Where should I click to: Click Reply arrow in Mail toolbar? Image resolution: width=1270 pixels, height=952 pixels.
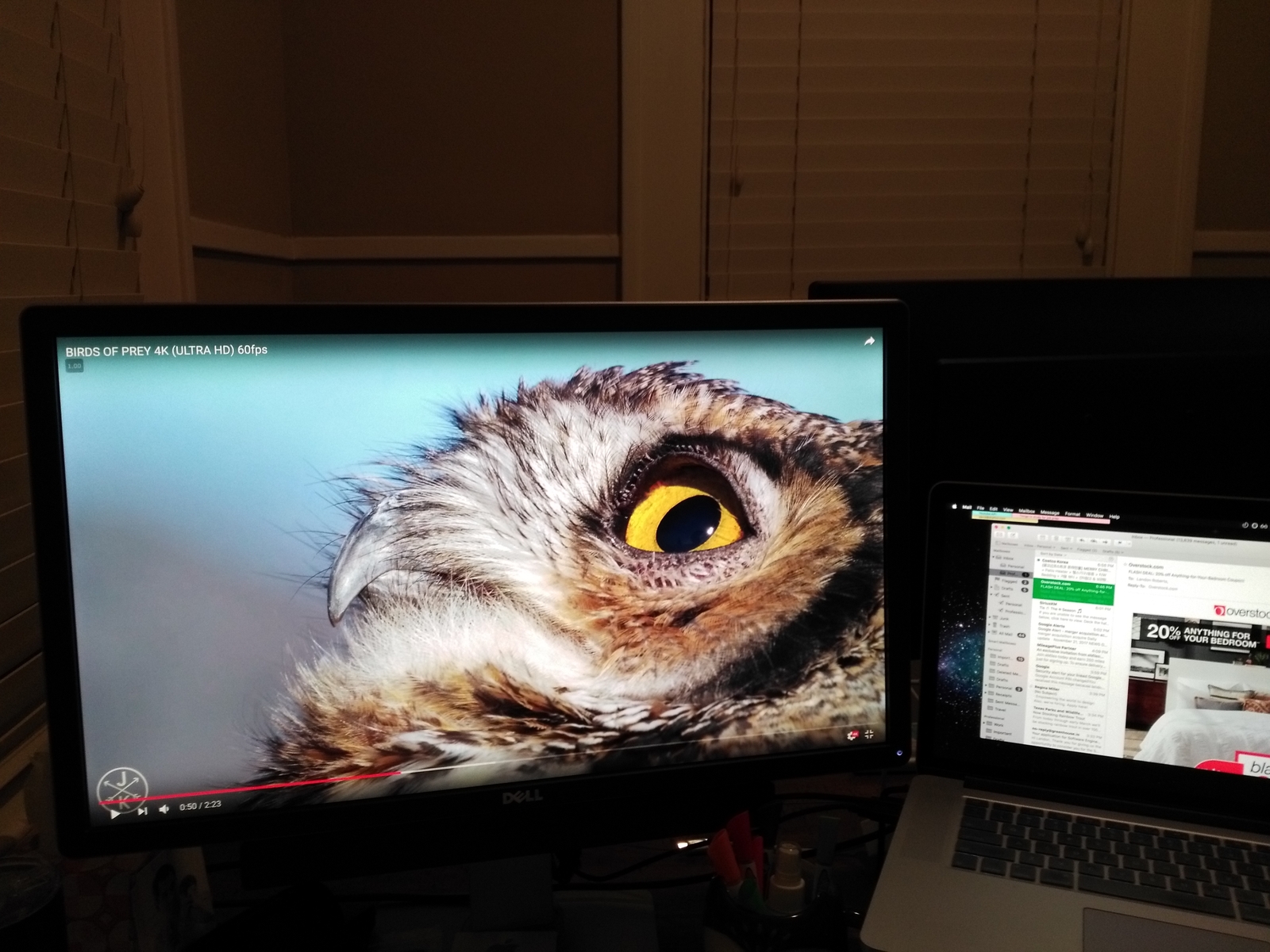point(1082,540)
